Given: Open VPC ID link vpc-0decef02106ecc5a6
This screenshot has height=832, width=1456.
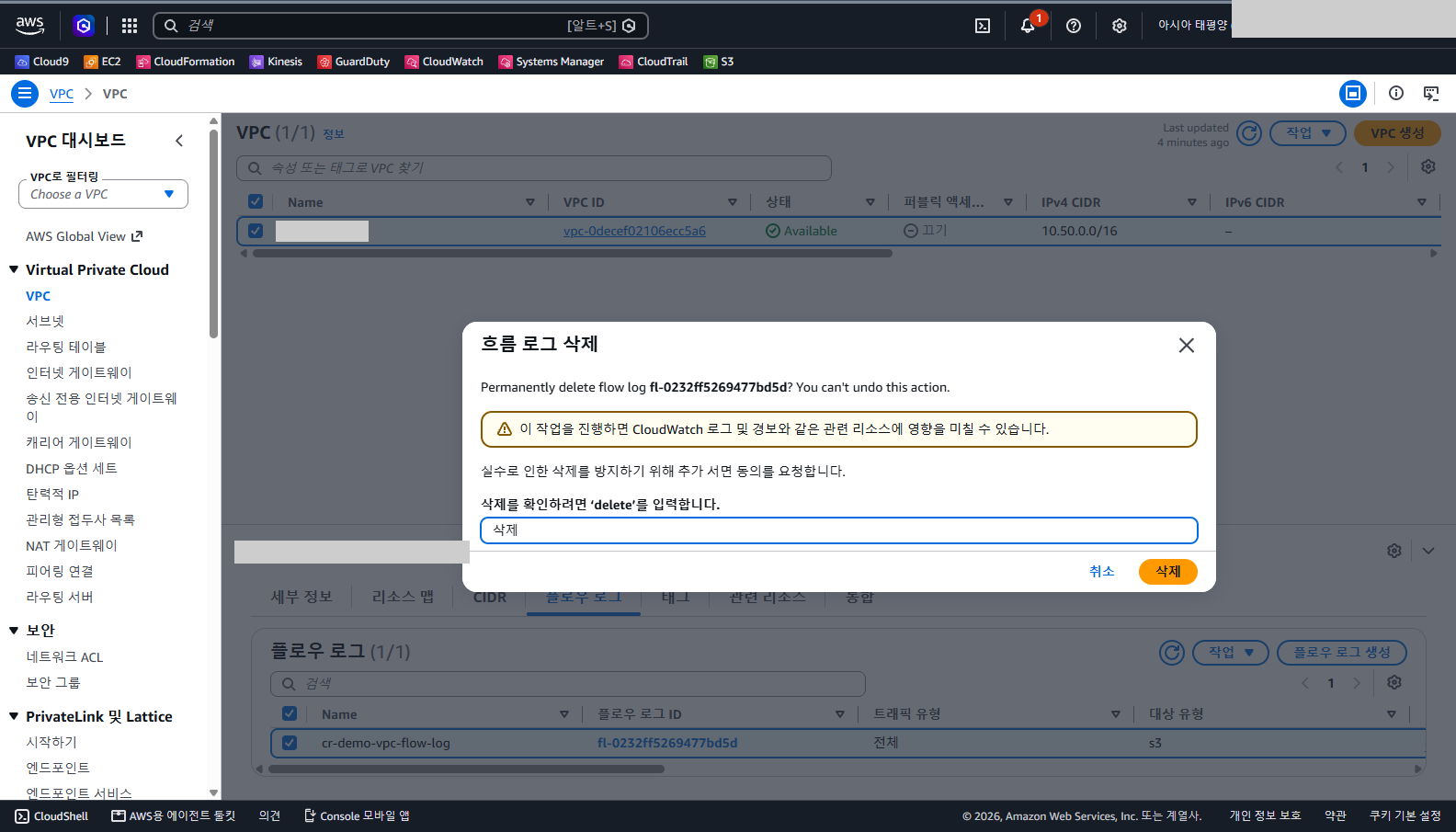Looking at the screenshot, I should 634,231.
